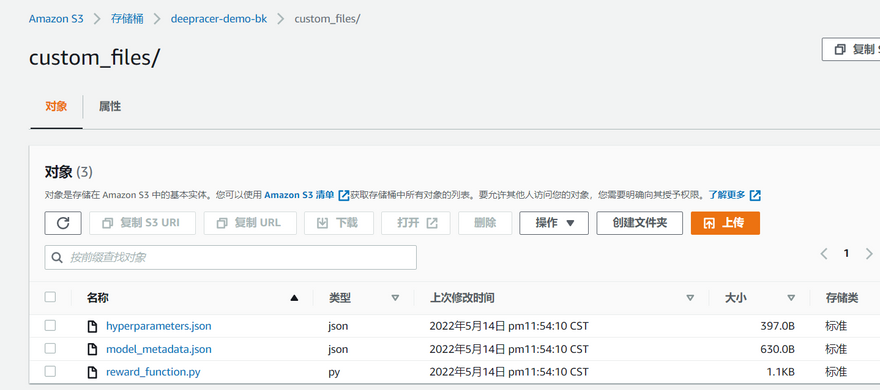Click the refresh objects icon button
Viewport: 880px width, 390px height.
pos(63,223)
